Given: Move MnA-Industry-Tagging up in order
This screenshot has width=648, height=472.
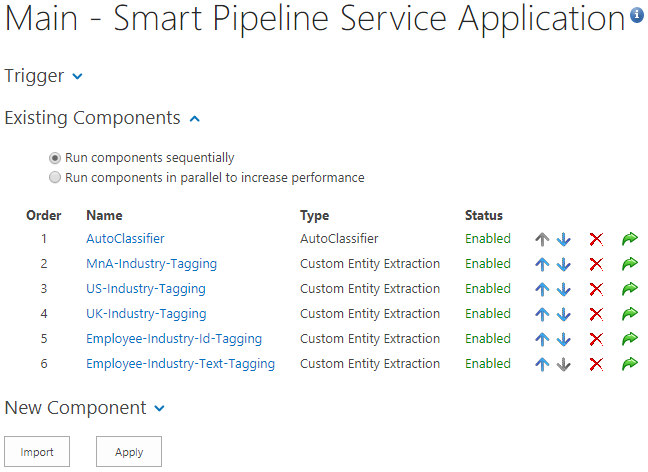Looking at the screenshot, I should [542, 265].
